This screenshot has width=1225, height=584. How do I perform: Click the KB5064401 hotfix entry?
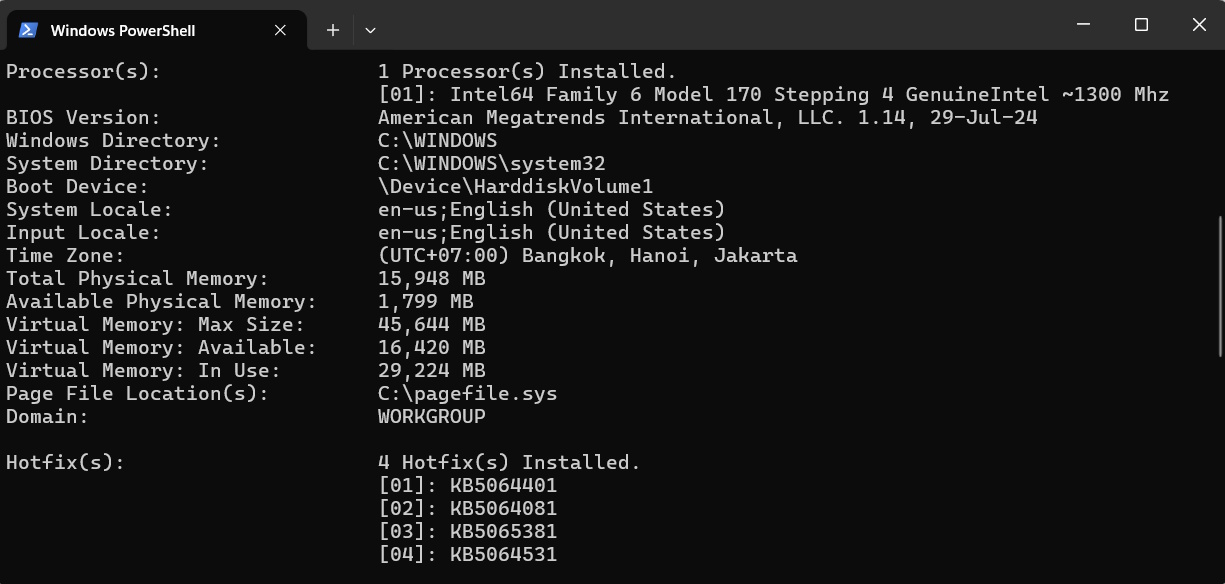(503, 486)
